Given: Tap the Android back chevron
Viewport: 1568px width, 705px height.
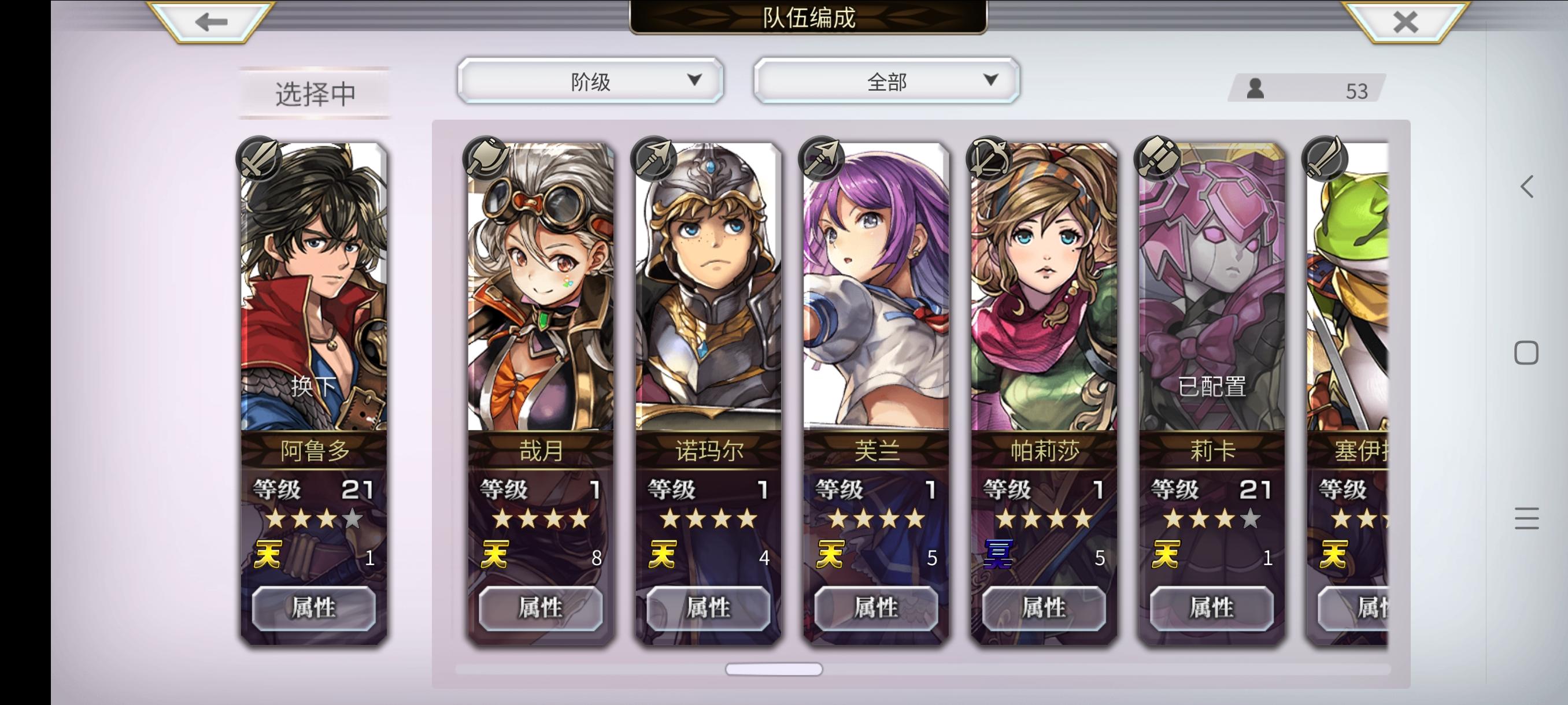Looking at the screenshot, I should point(1526,186).
